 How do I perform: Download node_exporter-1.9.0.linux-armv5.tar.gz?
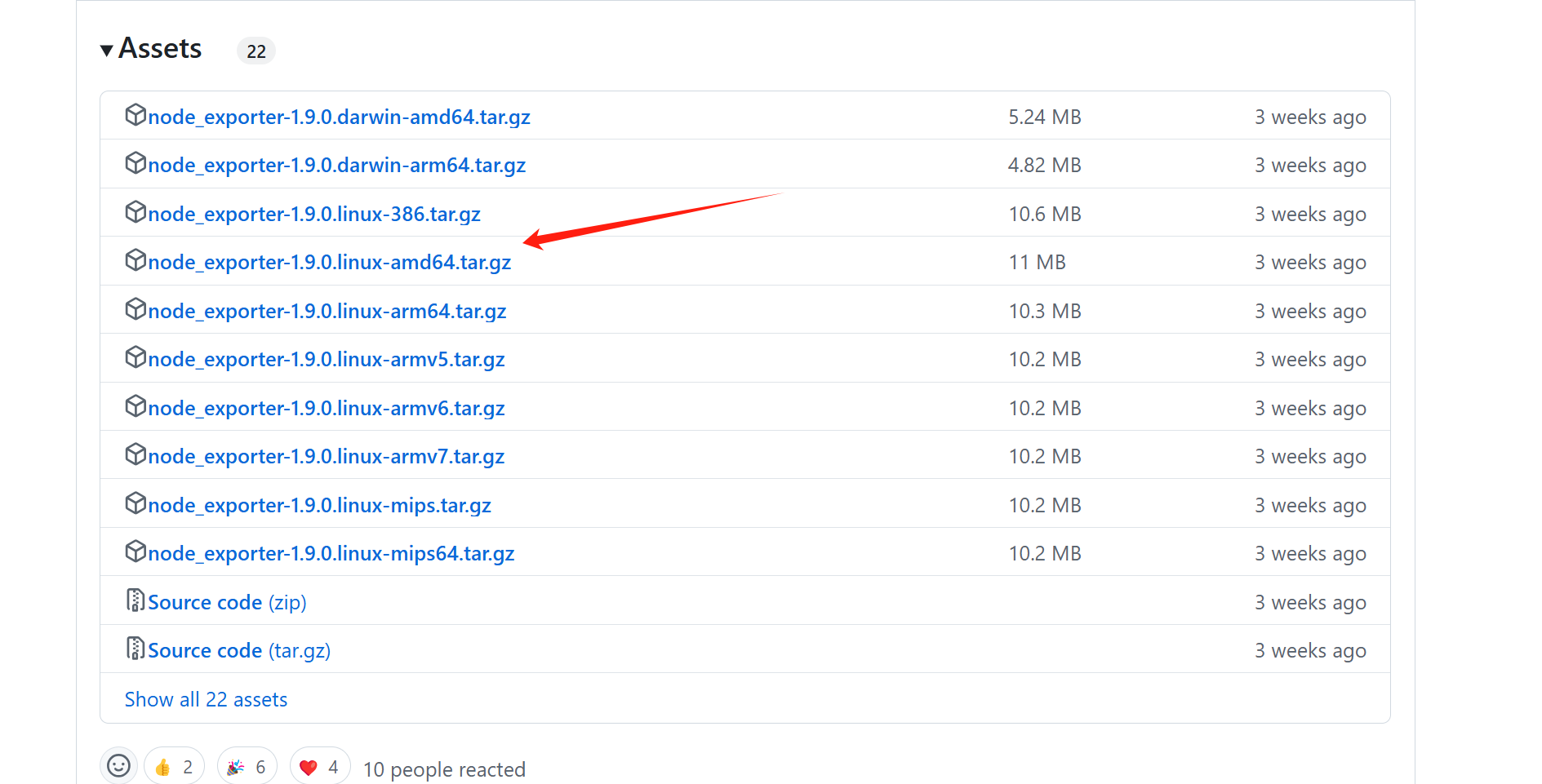(x=326, y=359)
